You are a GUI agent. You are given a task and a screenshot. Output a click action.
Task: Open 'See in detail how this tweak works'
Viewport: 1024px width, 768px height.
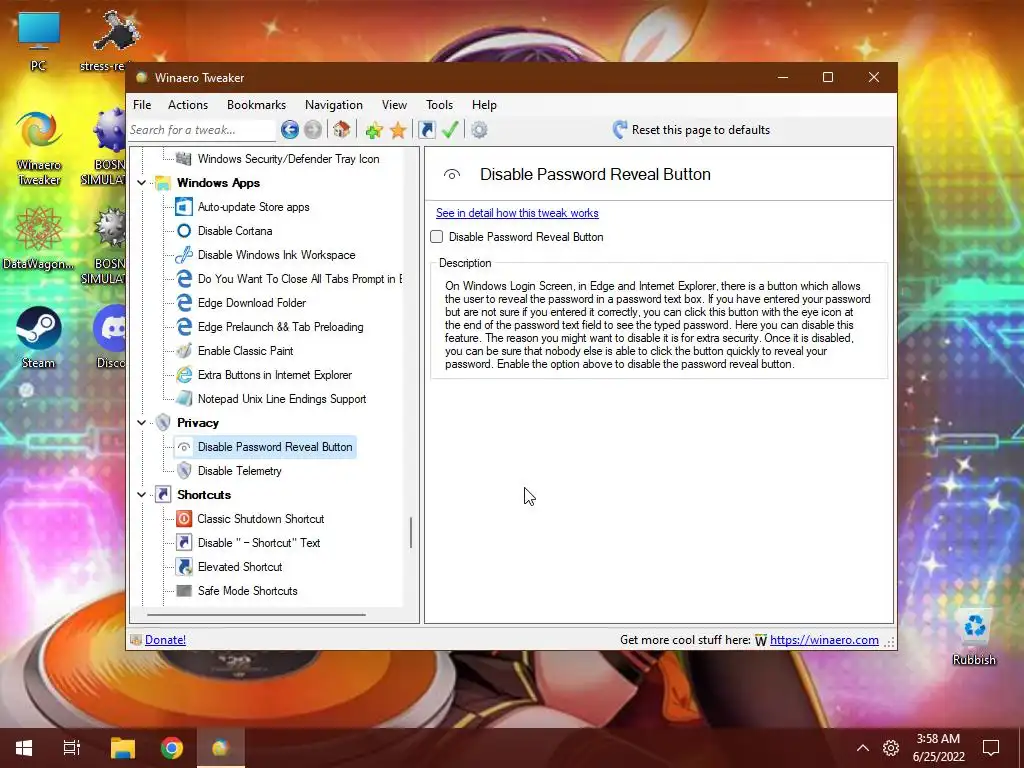tap(517, 213)
